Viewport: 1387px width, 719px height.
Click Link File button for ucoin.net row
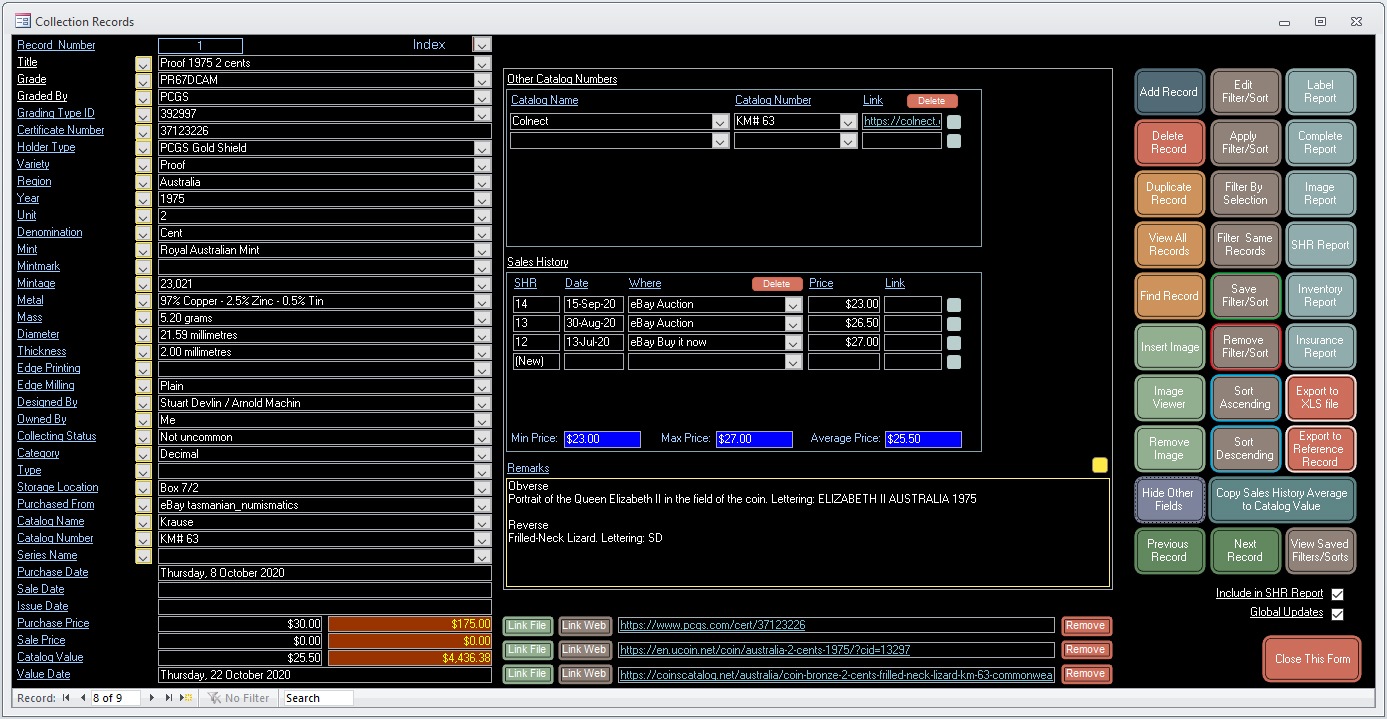527,650
